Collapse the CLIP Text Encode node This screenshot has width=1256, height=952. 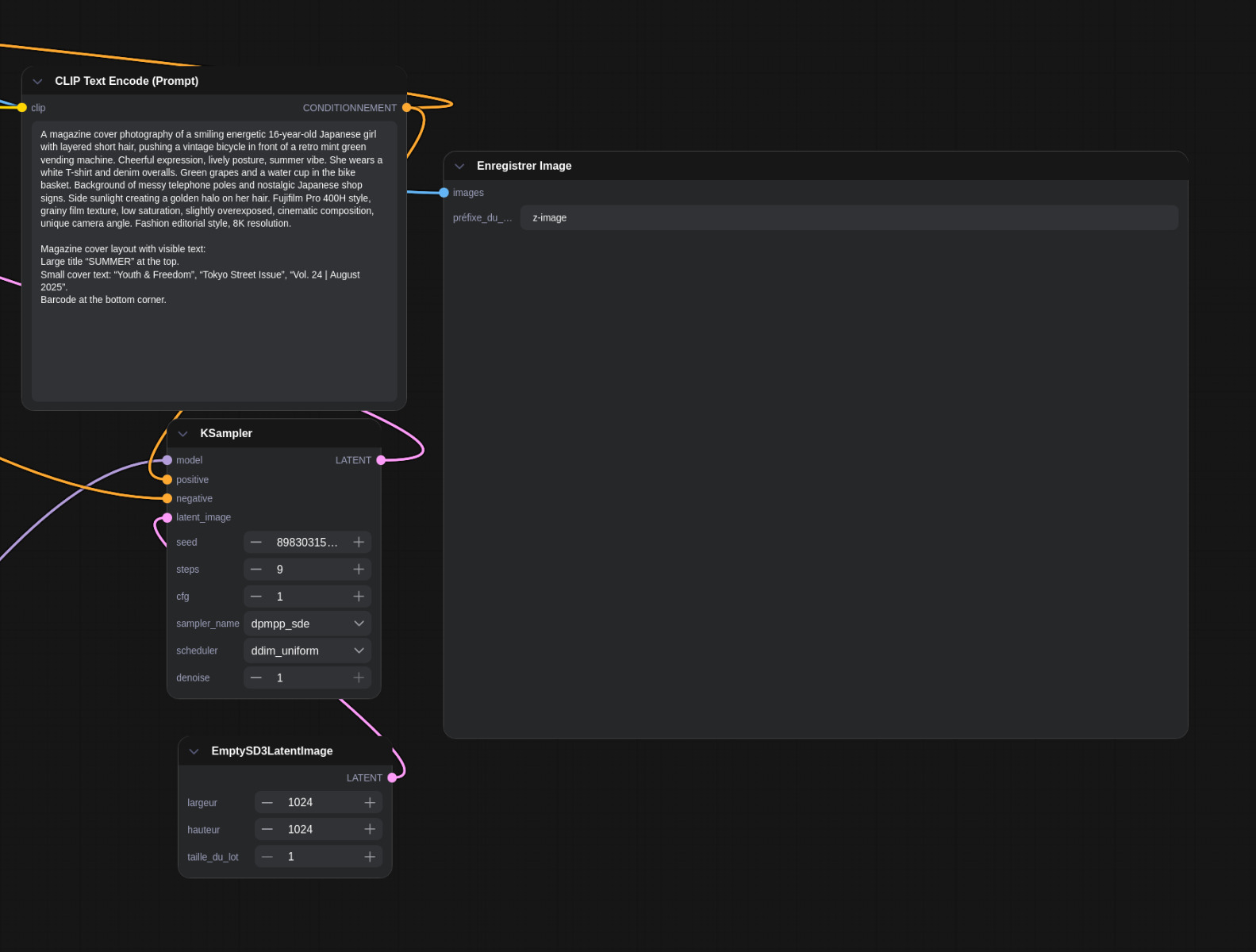(37, 82)
